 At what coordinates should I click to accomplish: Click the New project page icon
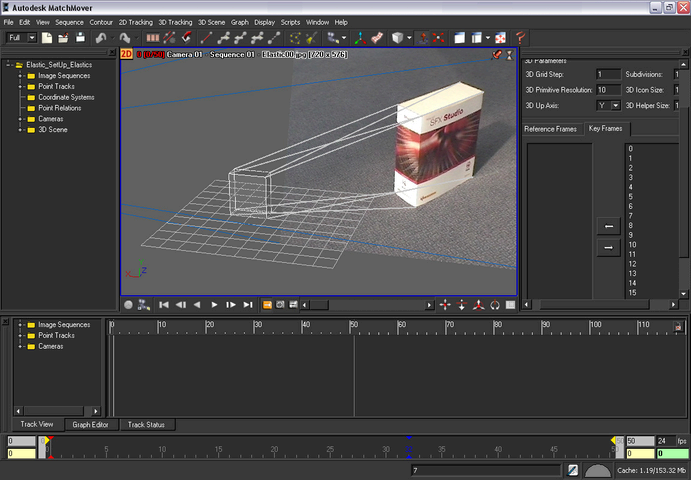click(47, 38)
